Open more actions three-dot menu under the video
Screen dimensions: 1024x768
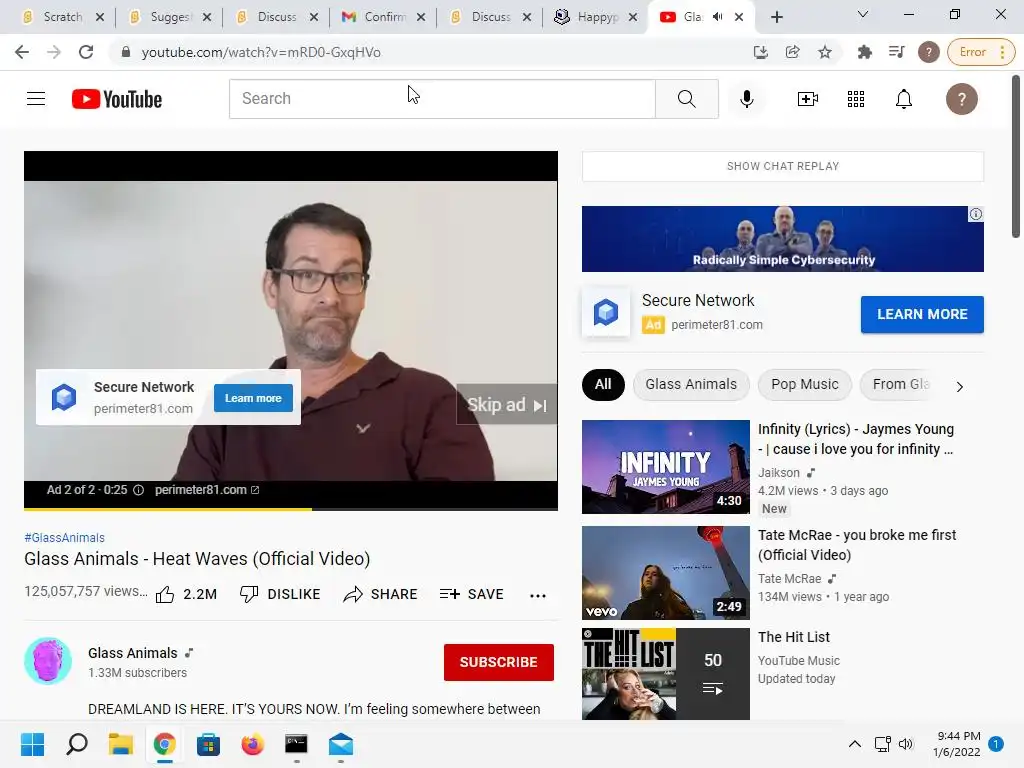(537, 595)
